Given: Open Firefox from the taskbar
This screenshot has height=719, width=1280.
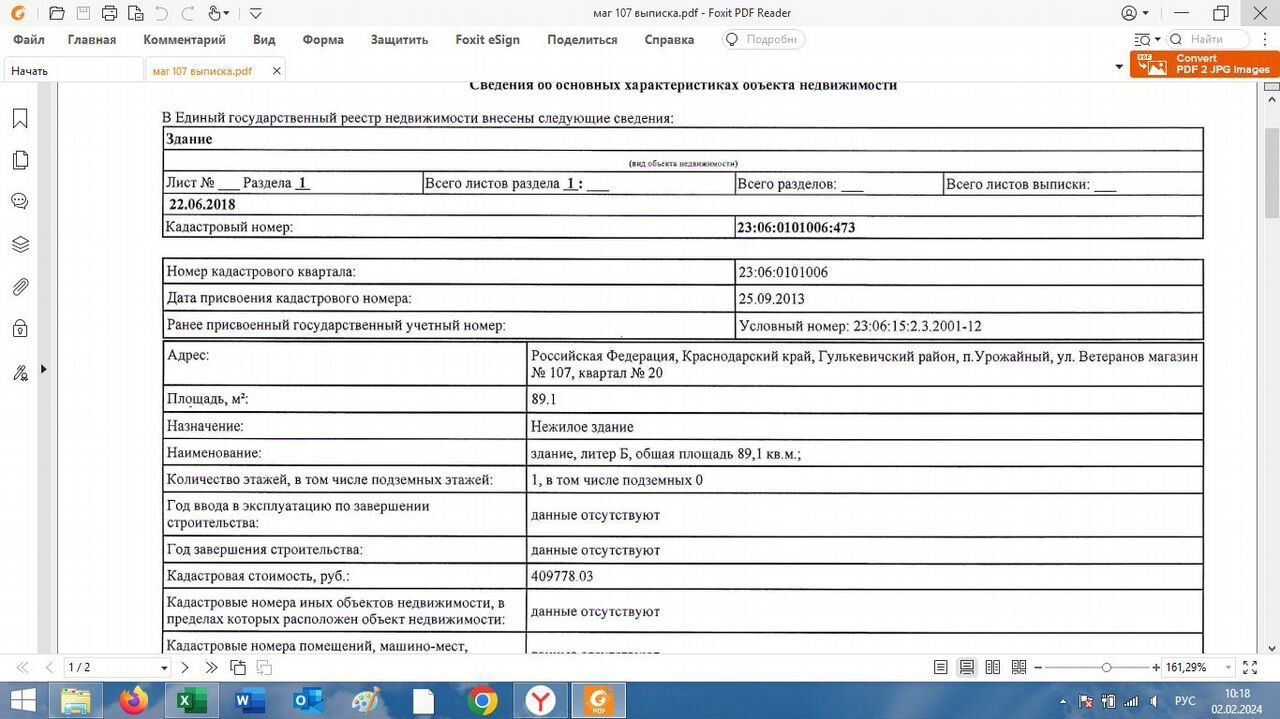Looking at the screenshot, I should click(132, 701).
